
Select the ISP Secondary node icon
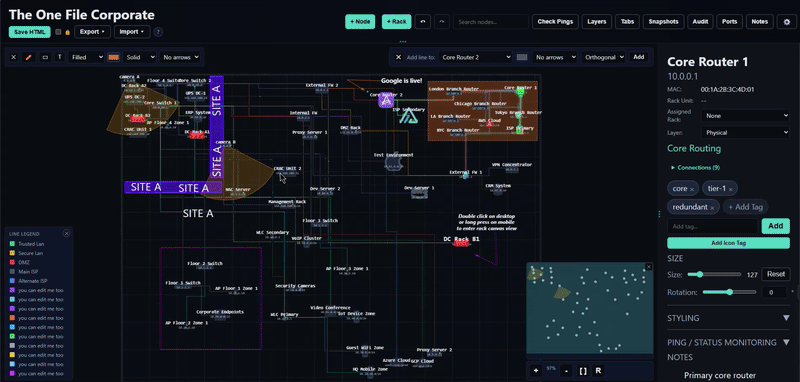point(409,117)
